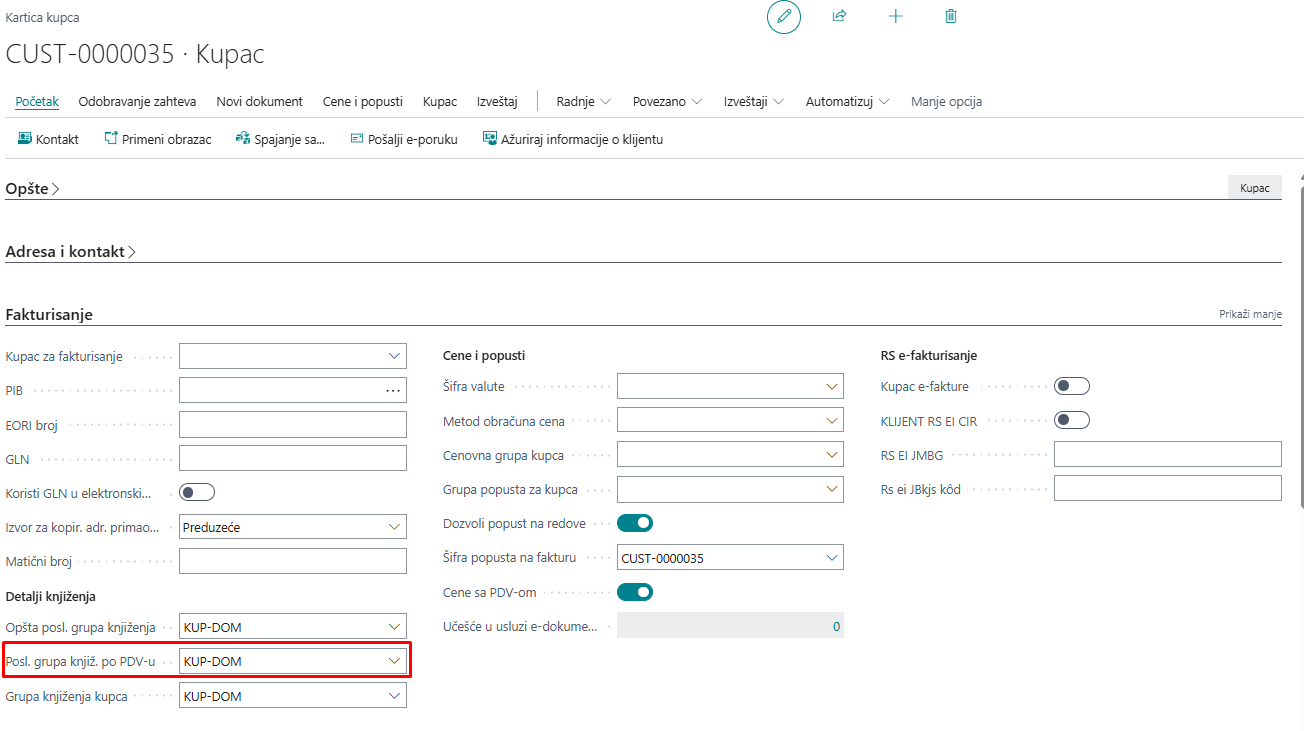Switch to Novi dokument tab
This screenshot has width=1304, height=731.
[x=259, y=101]
